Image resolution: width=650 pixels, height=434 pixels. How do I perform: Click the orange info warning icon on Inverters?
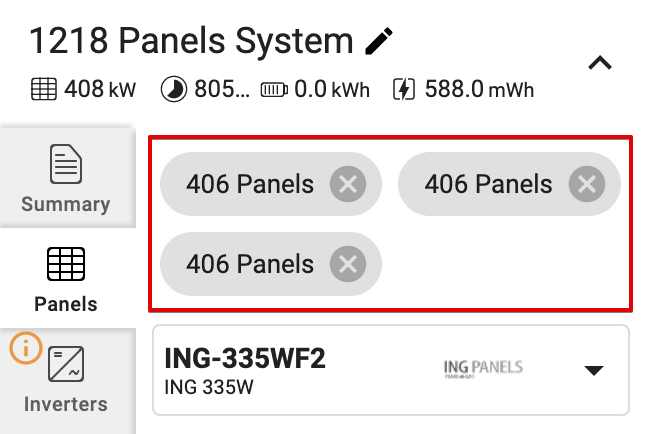pos(26,348)
